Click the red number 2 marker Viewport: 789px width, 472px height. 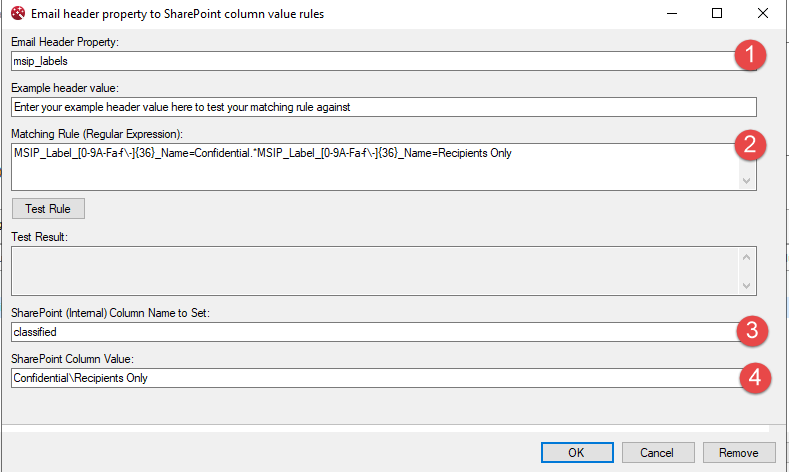click(x=750, y=145)
